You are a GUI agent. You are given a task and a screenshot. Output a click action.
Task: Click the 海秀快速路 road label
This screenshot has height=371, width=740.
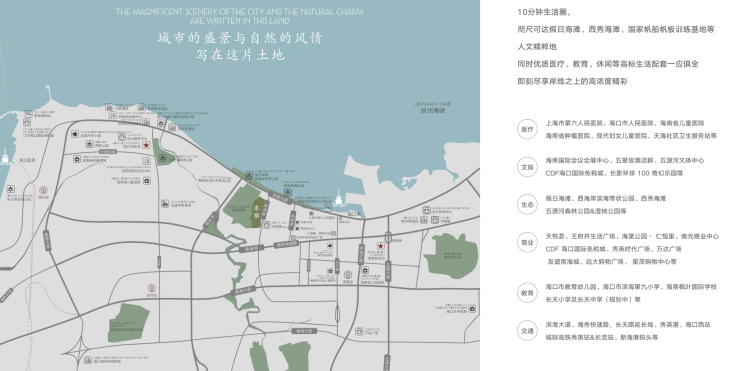point(287,245)
